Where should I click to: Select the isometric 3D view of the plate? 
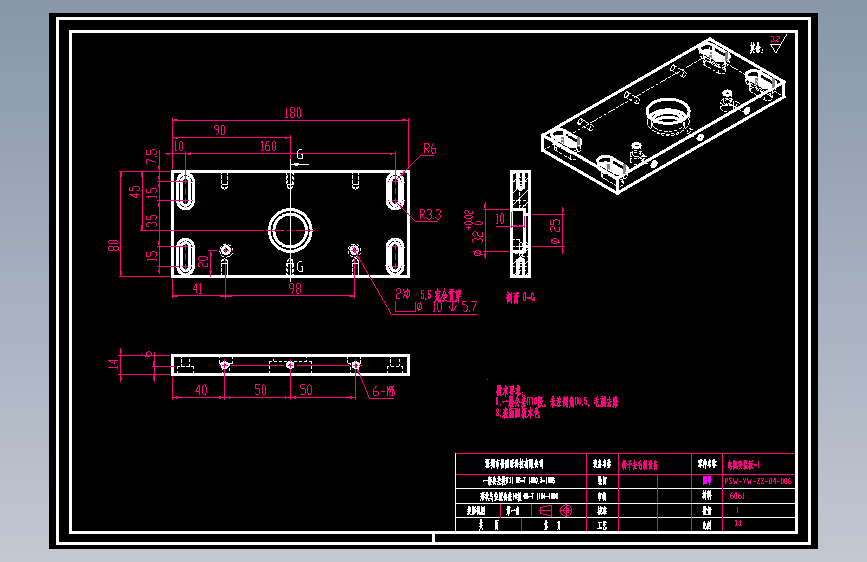click(664, 116)
